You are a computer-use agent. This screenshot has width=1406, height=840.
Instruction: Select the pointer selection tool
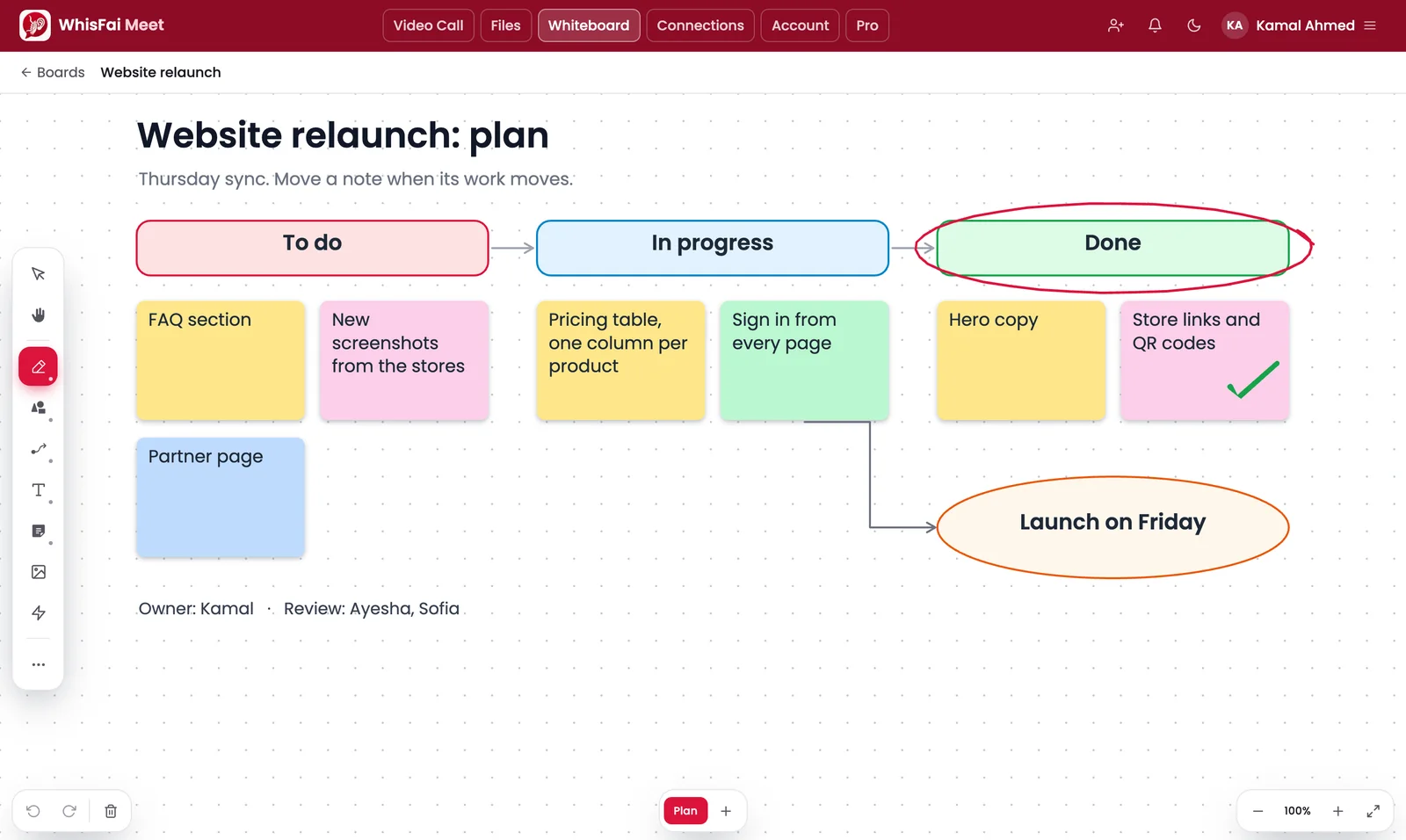(x=38, y=274)
